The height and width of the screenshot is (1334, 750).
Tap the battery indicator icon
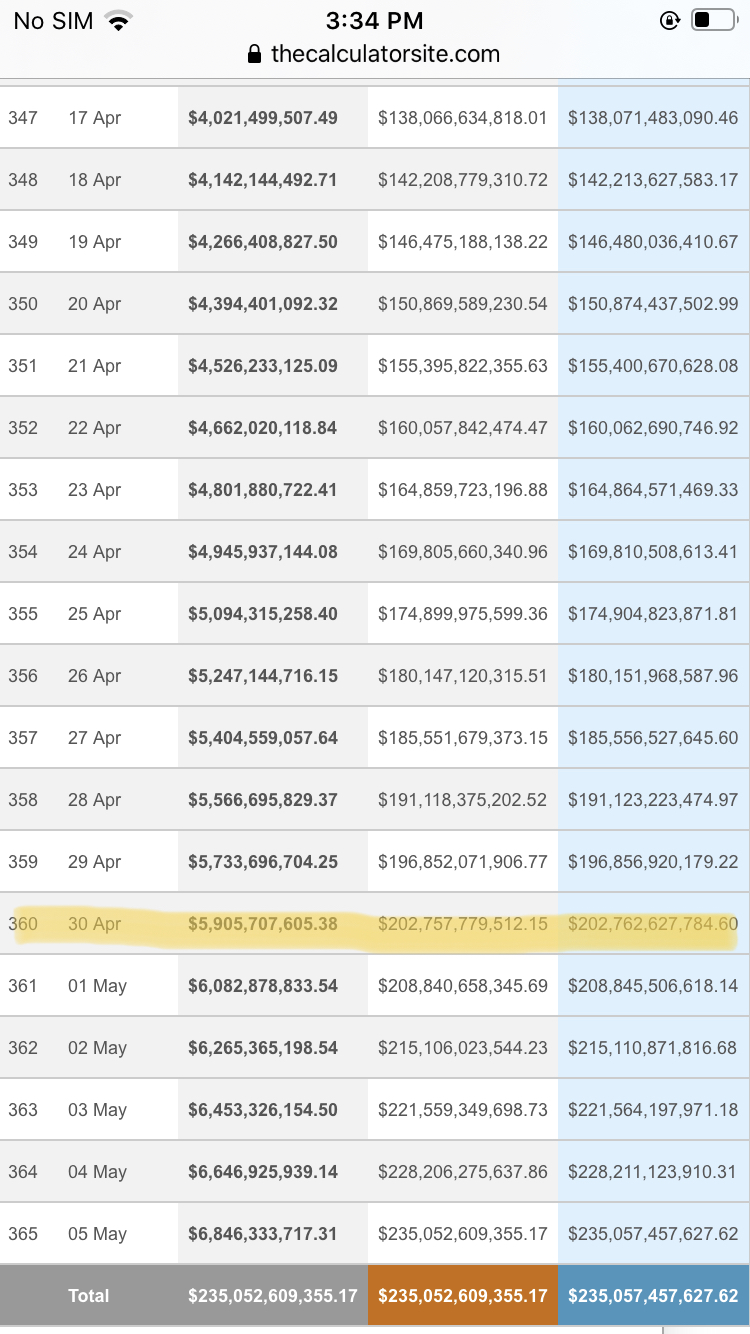tap(713, 20)
